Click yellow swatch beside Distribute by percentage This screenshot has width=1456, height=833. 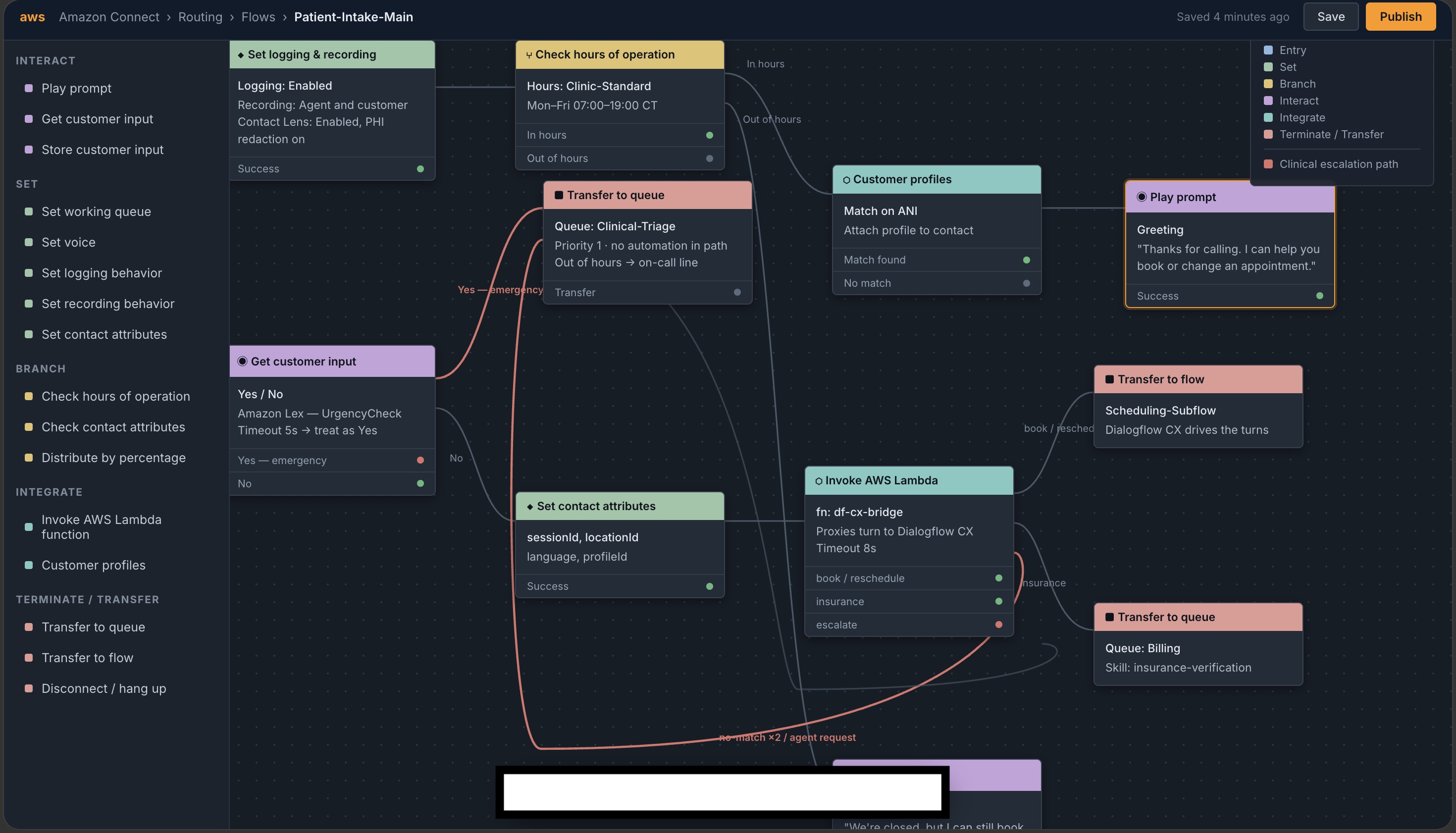coord(29,458)
